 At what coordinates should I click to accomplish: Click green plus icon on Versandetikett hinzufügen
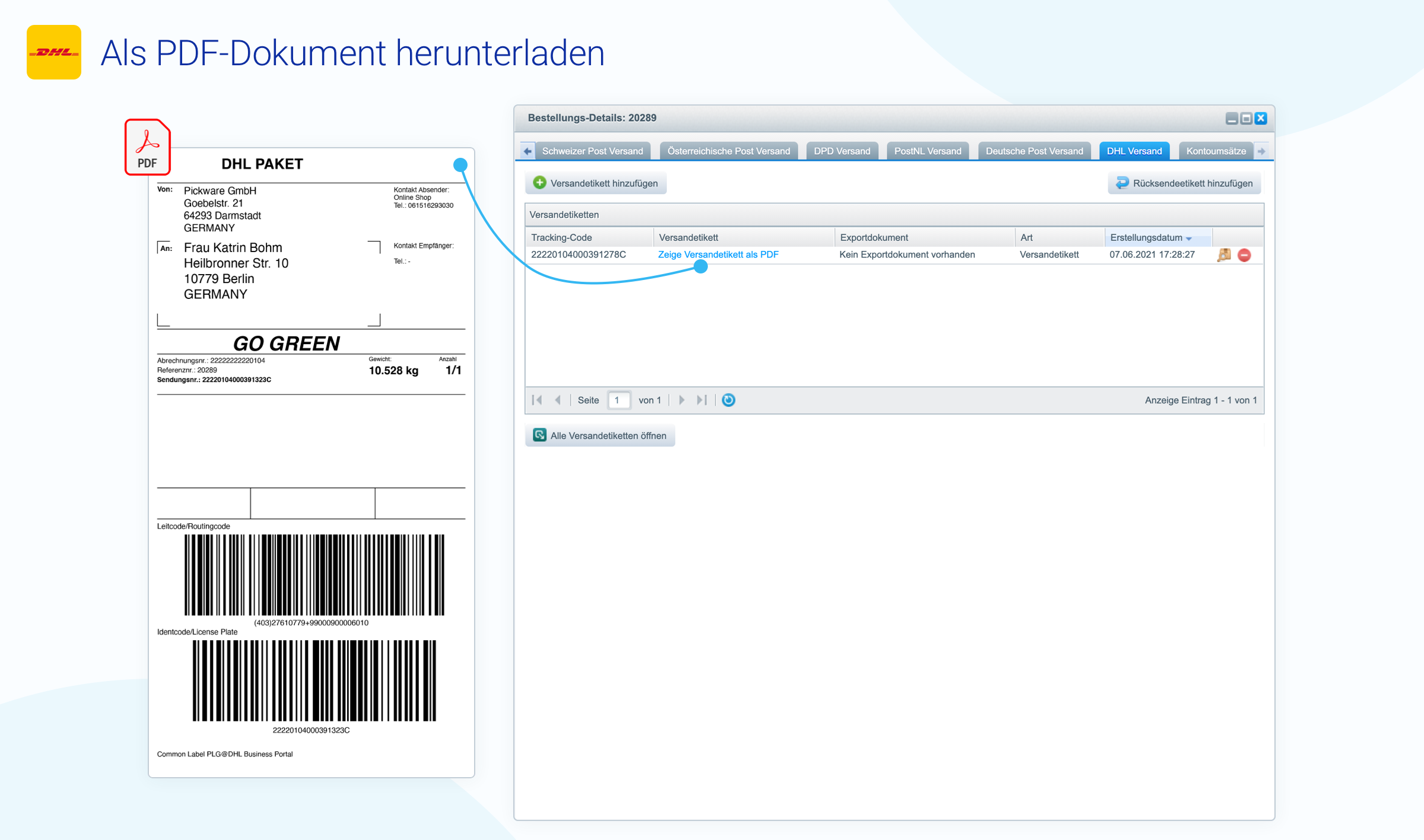pos(539,183)
